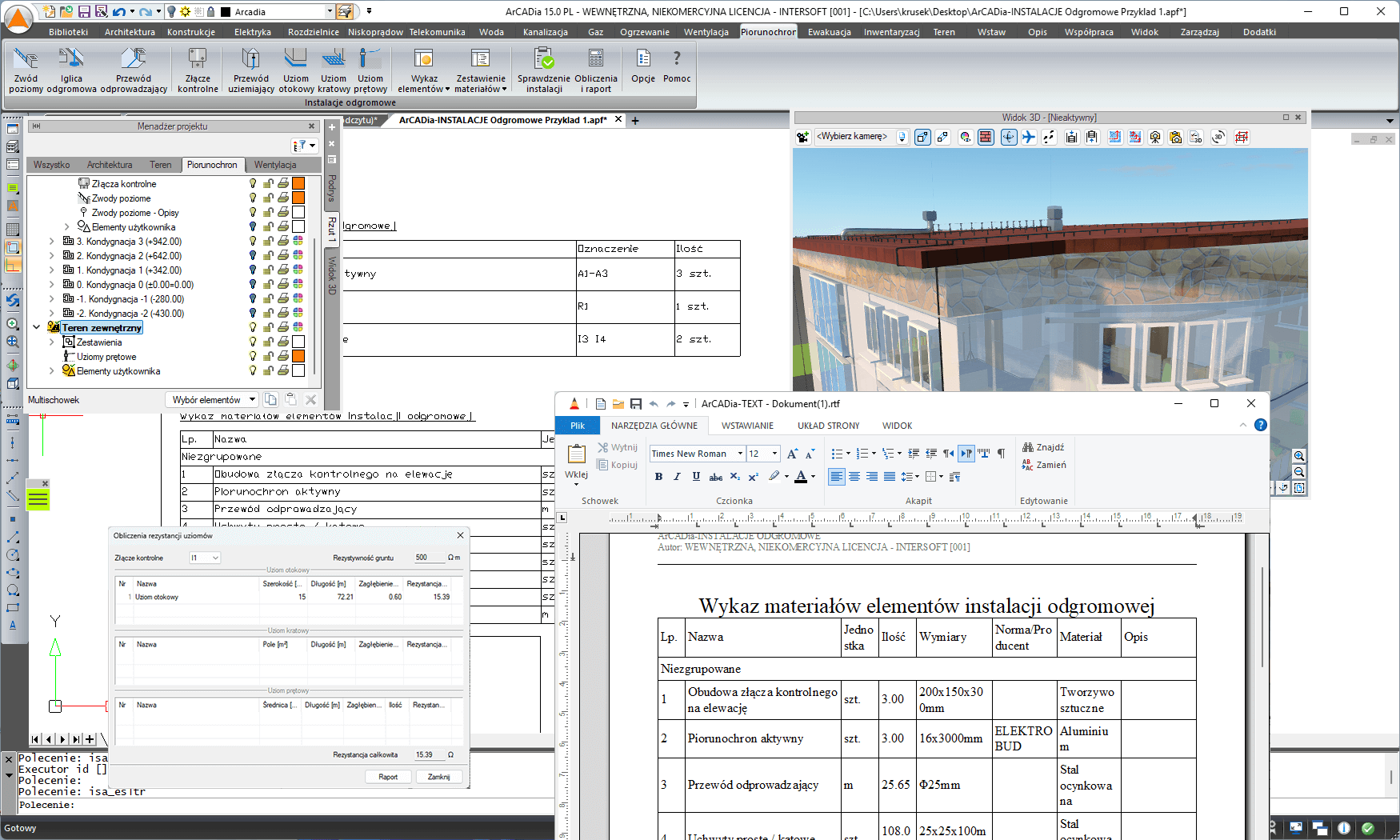Open the Opcje ribbon icon
This screenshot has height=840, width=1400.
643,66
